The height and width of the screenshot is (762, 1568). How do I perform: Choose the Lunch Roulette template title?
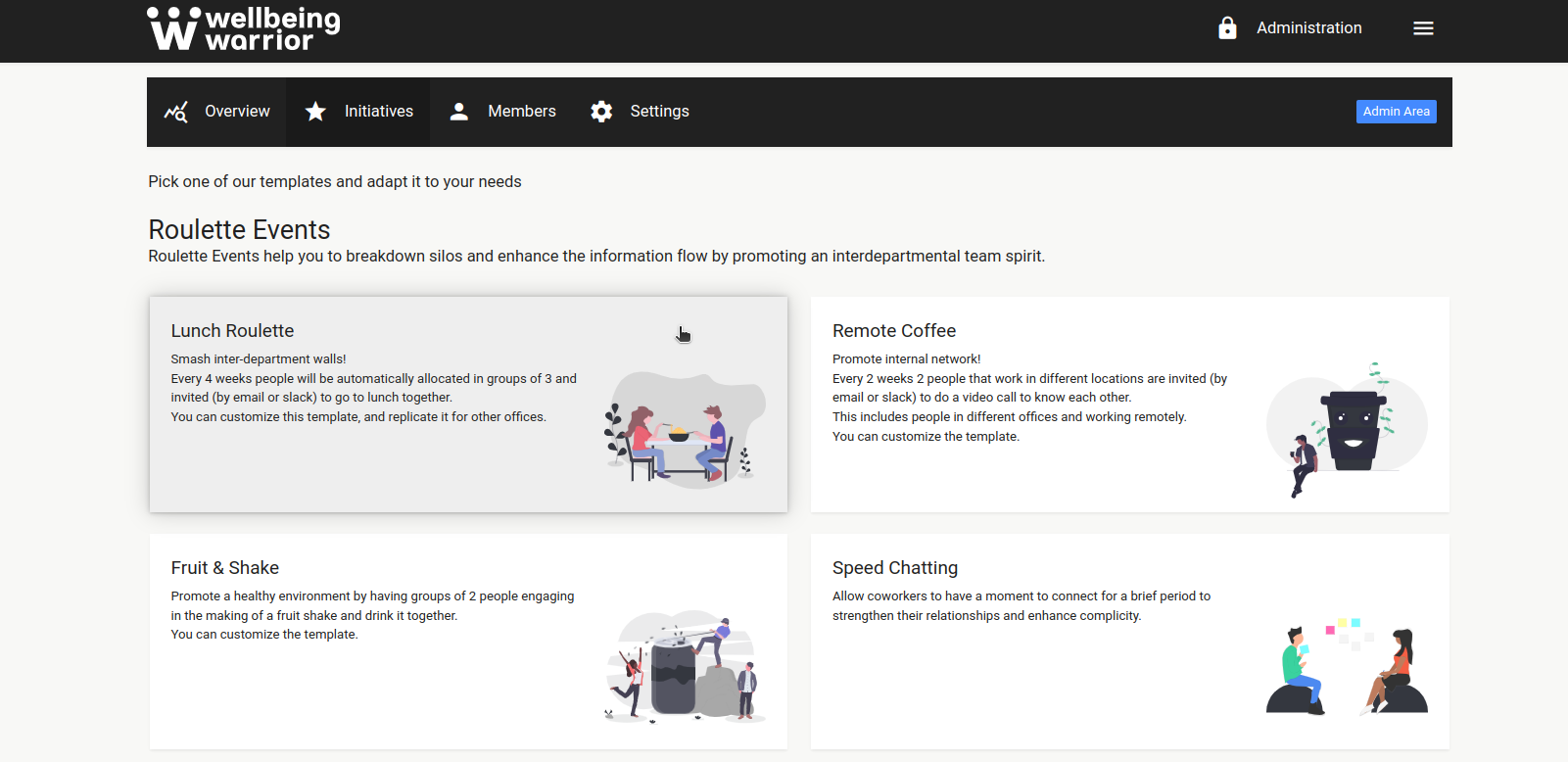[232, 331]
